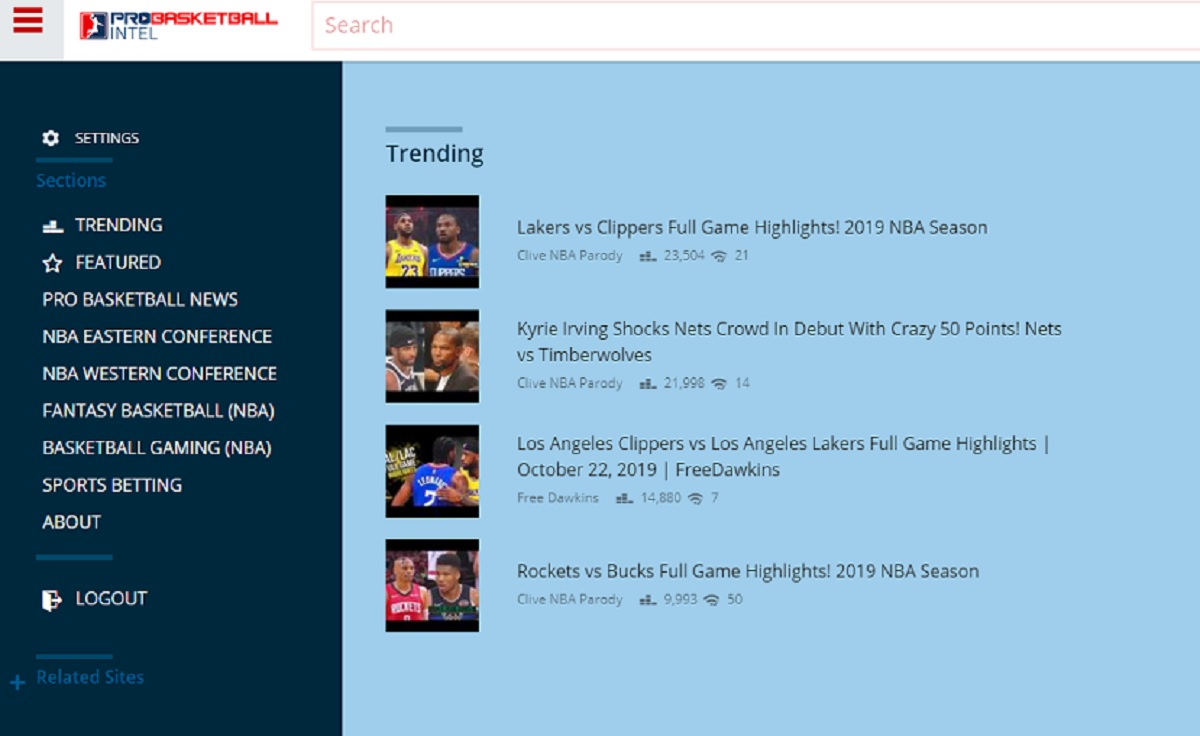This screenshot has height=736, width=1200.
Task: Click the 9,993 view count
Action: coord(681,600)
